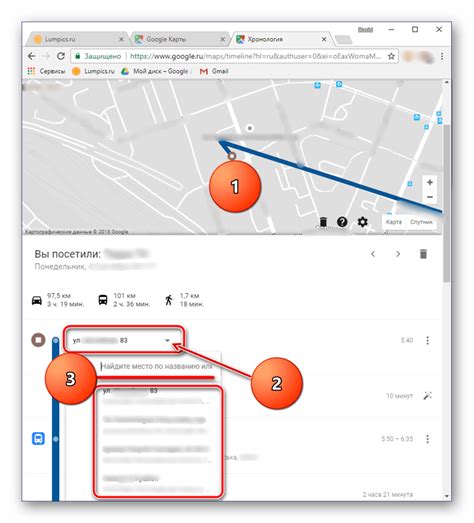474x523 pixels.
Task: Click the magic wand icon beside 10 минут
Action: click(x=427, y=396)
